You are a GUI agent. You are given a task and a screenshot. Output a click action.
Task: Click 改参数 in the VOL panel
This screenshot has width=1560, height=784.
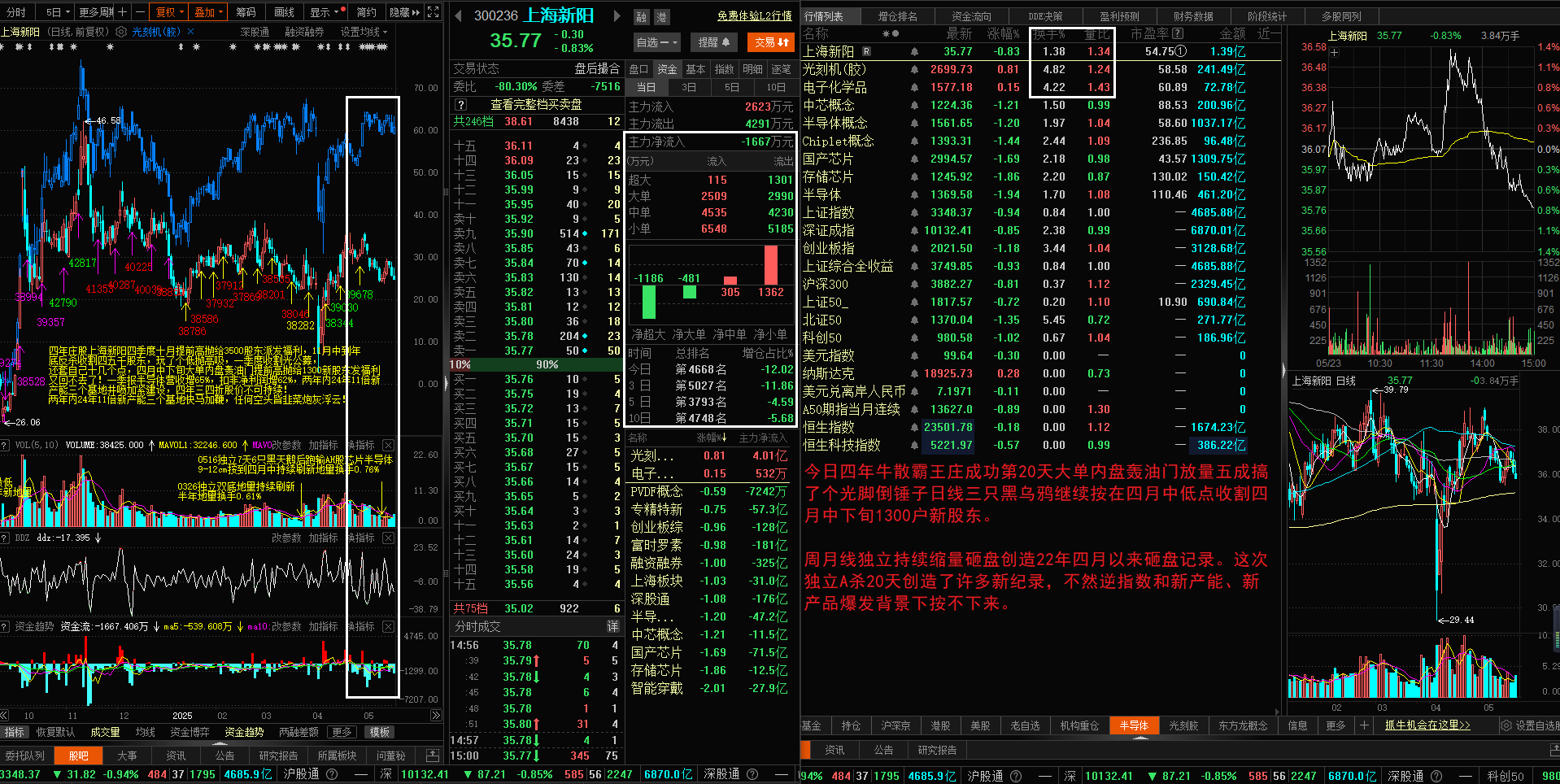click(x=285, y=445)
